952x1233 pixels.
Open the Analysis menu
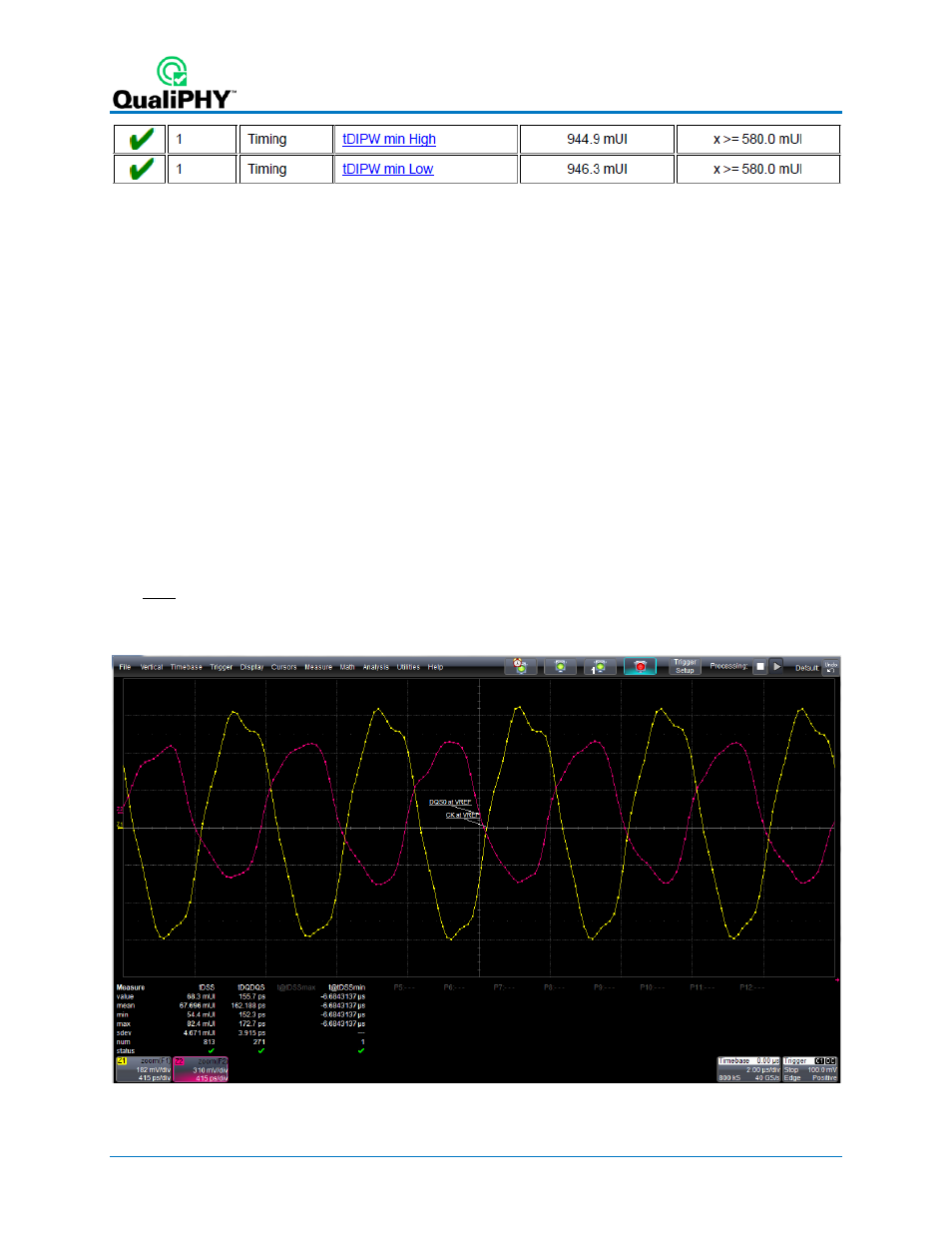tap(376, 667)
